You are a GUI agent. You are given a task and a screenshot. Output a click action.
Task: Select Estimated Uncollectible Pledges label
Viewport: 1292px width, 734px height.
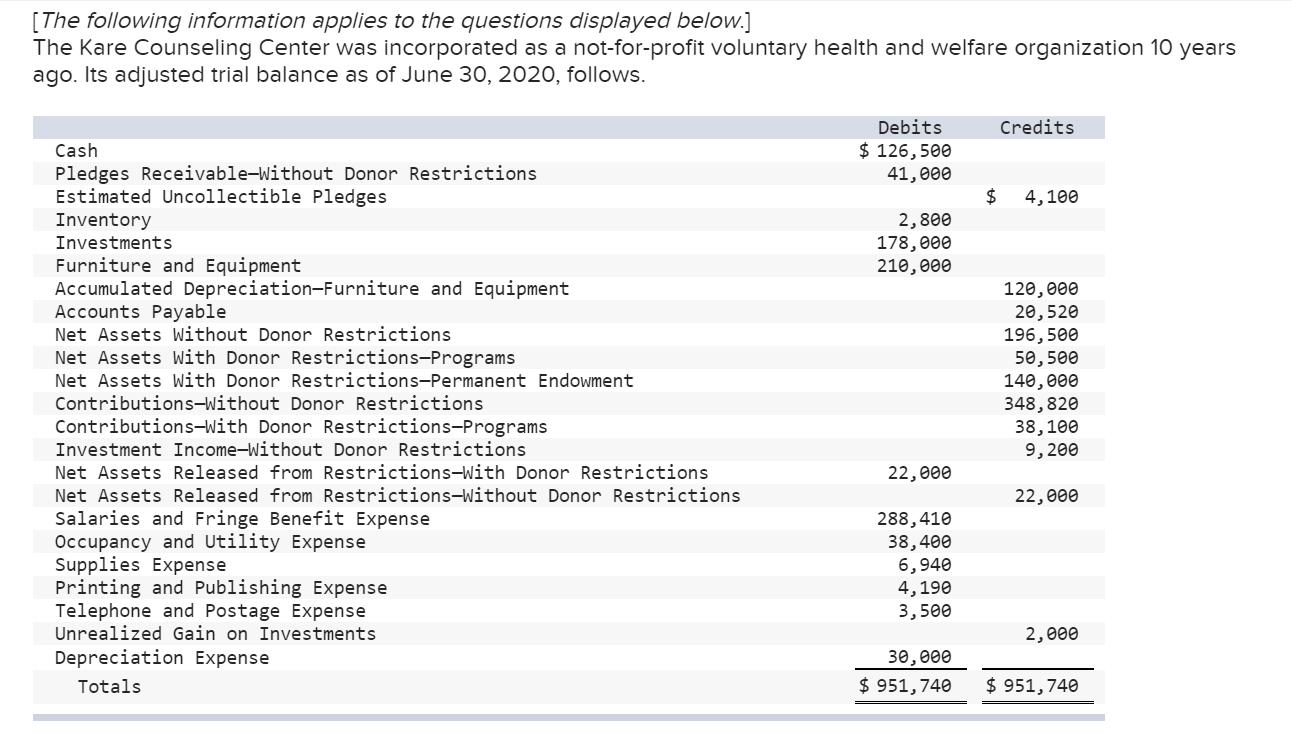tap(221, 197)
